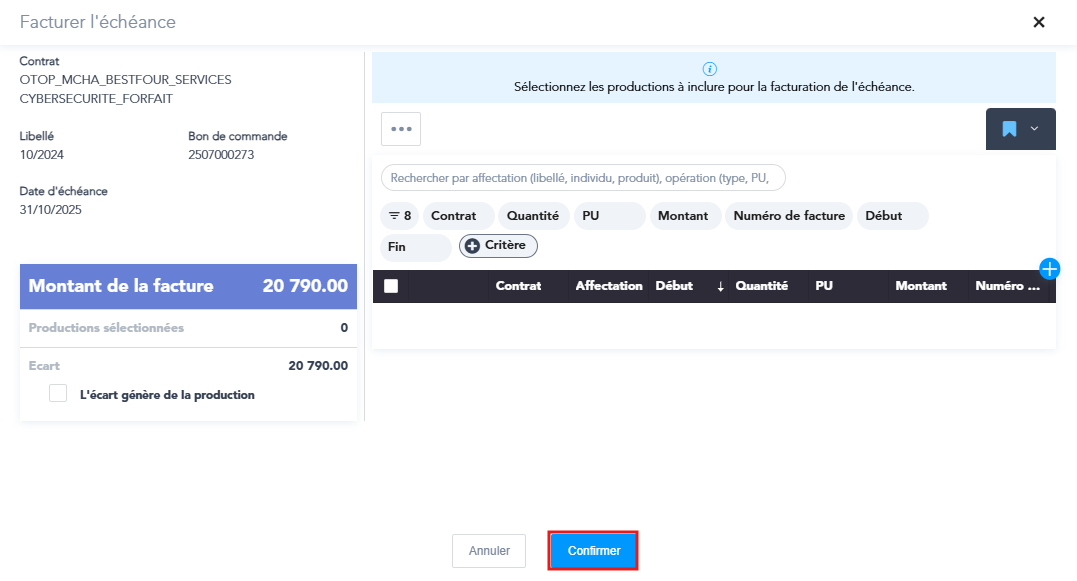Close the Facturer l'échéance dialog
Viewport: 1077px width, 581px height.
pyautogui.click(x=1039, y=22)
